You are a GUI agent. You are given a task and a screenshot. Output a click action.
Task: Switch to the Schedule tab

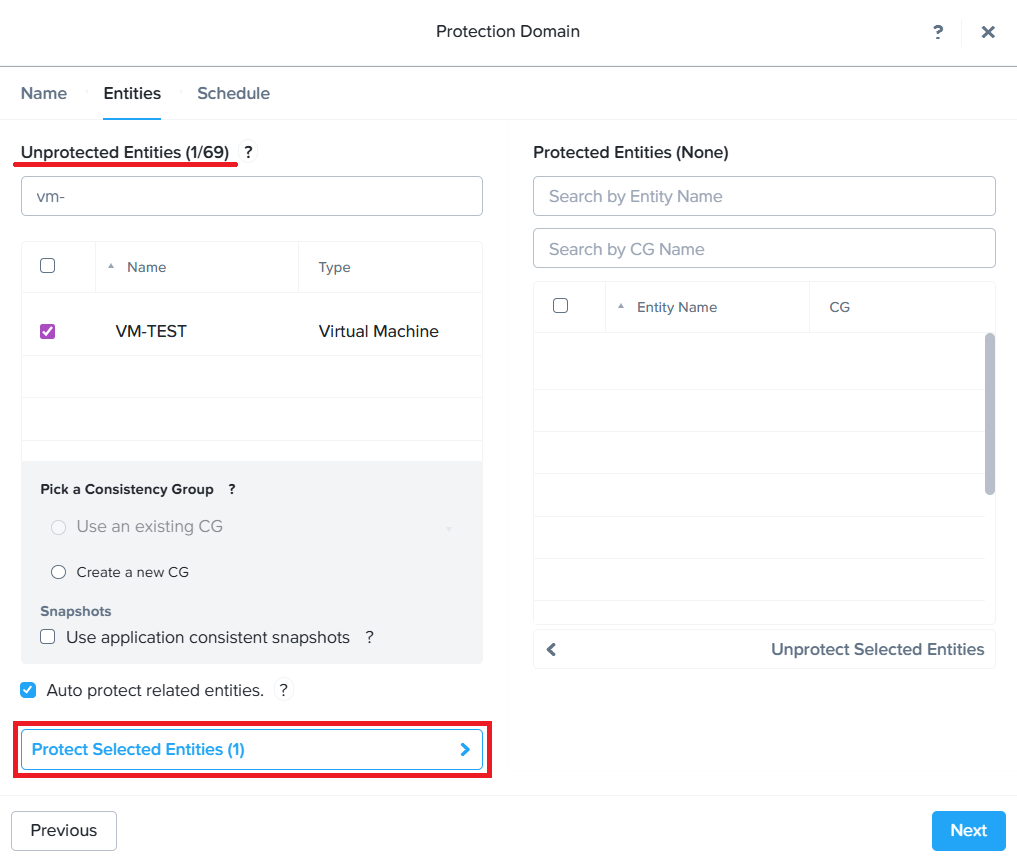click(x=233, y=93)
